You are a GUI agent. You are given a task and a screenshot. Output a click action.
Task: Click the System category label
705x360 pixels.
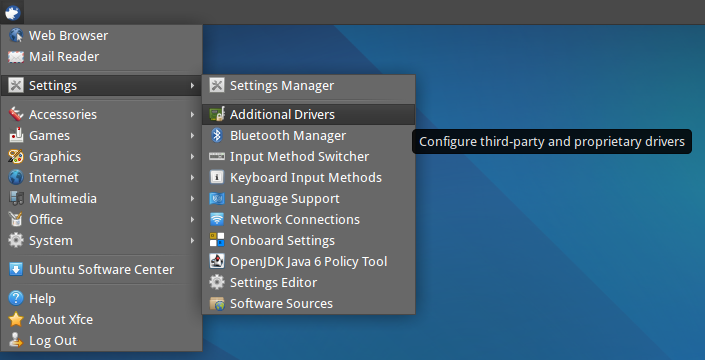(51, 240)
